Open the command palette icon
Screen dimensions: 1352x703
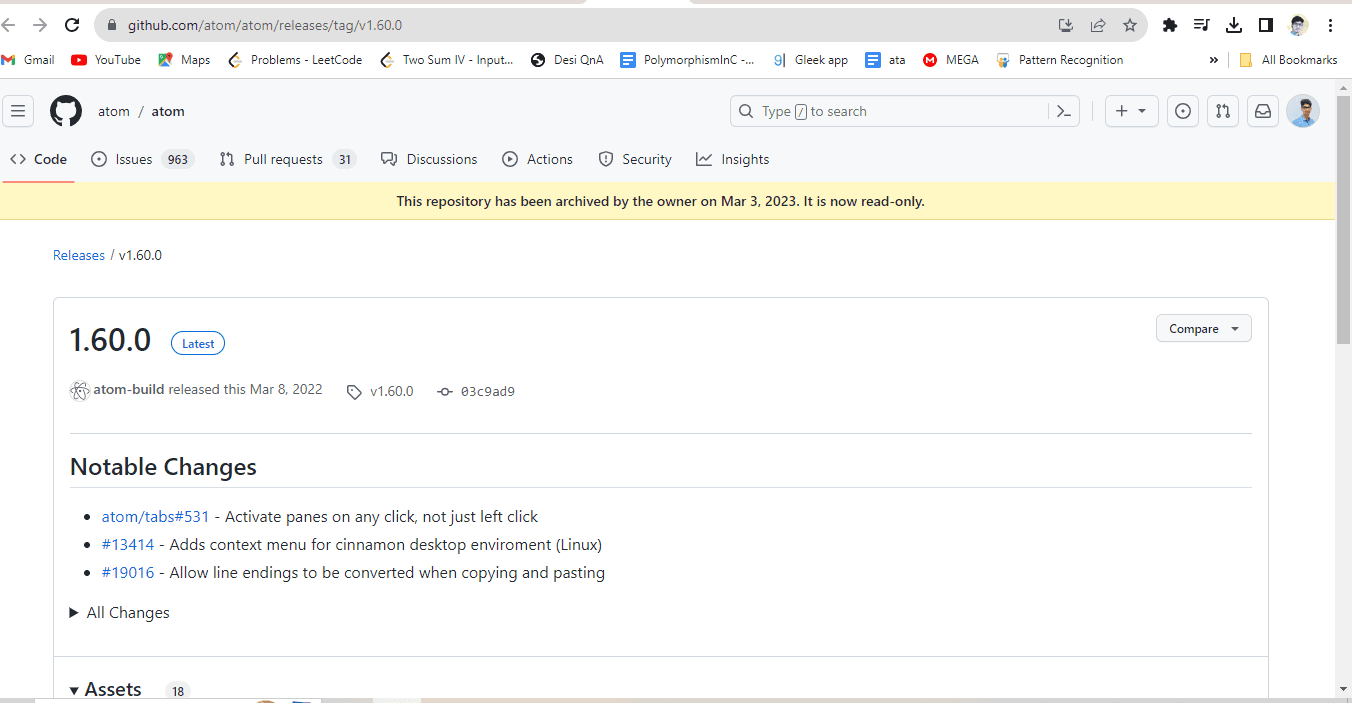tap(1064, 111)
